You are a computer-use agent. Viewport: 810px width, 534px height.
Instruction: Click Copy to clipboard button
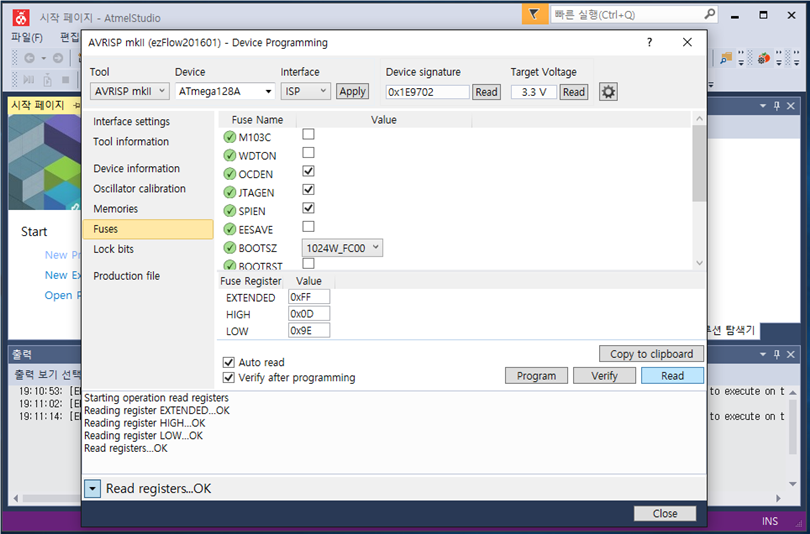[651, 354]
